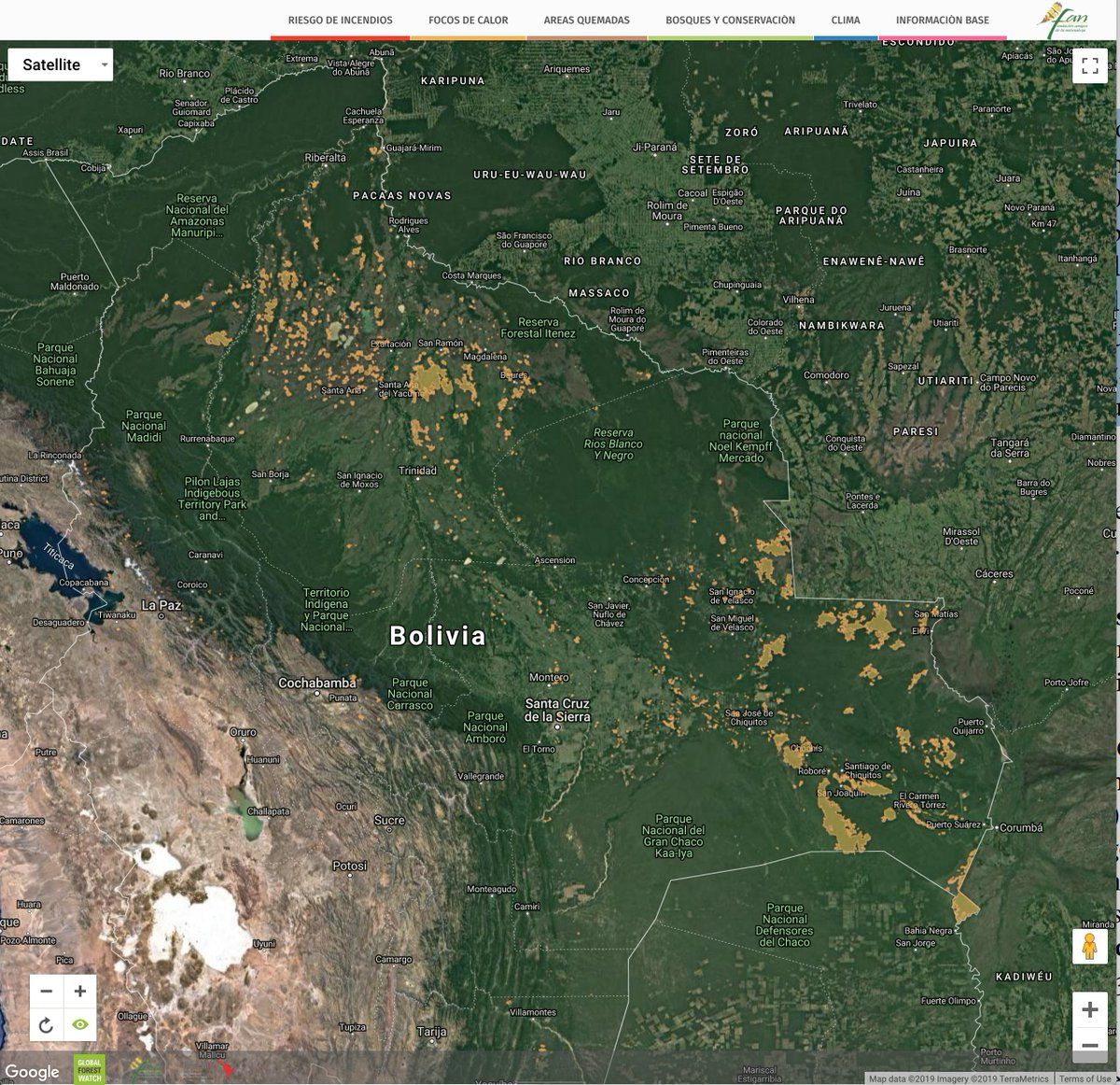Screen dimensions: 1120x1085
Task: Click the FAN logo in the header
Action: click(1062, 19)
